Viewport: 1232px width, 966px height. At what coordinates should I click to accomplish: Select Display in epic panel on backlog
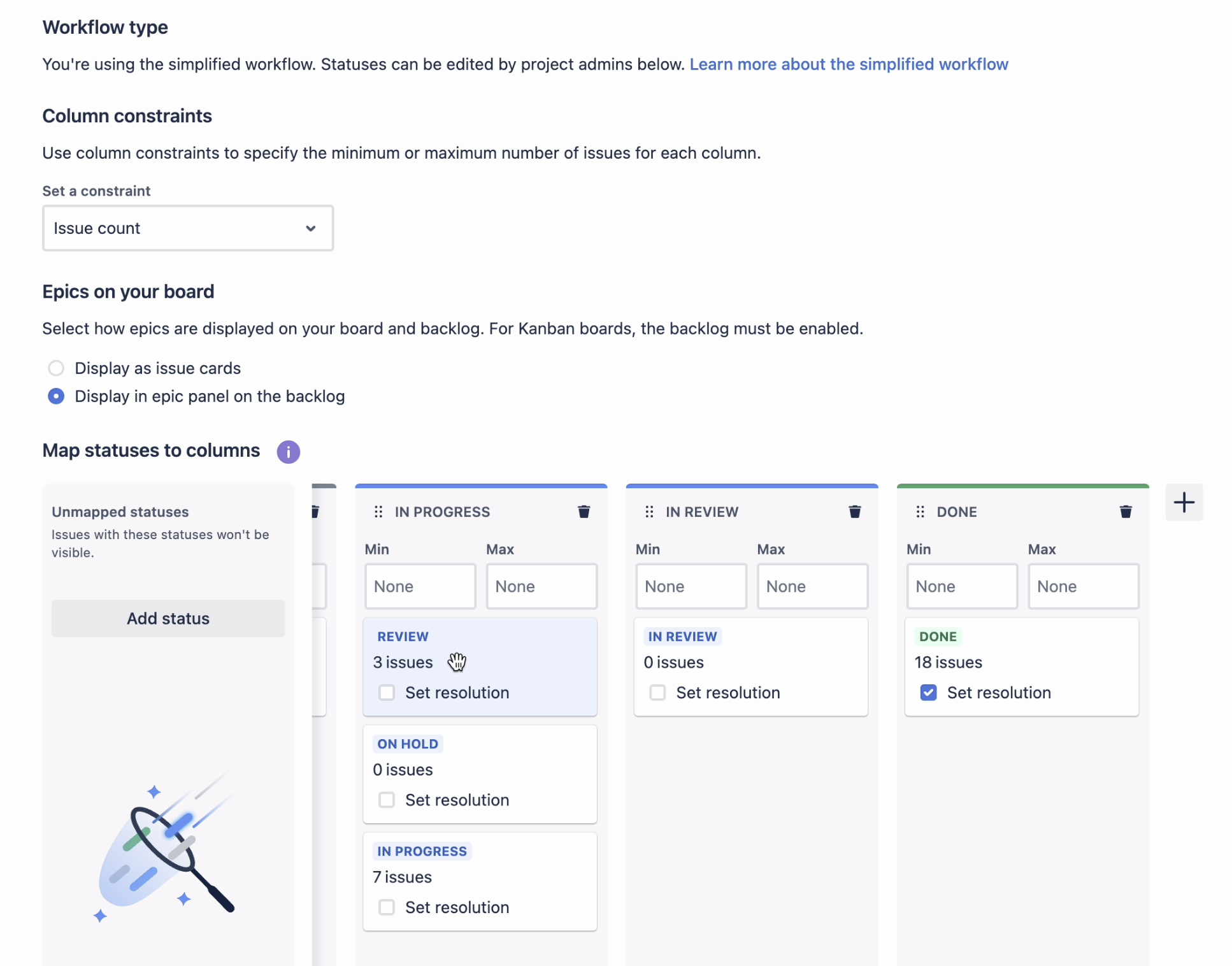[x=56, y=396]
